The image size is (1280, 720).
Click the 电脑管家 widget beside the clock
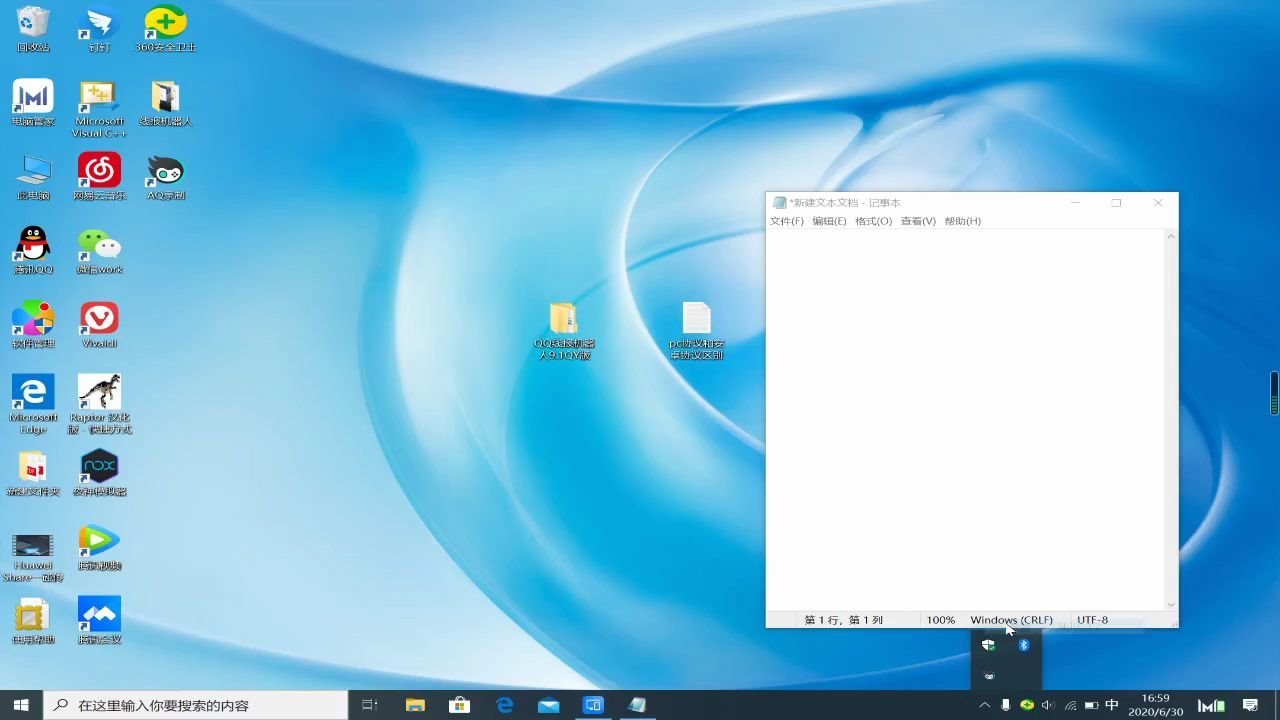pyautogui.click(x=1211, y=705)
